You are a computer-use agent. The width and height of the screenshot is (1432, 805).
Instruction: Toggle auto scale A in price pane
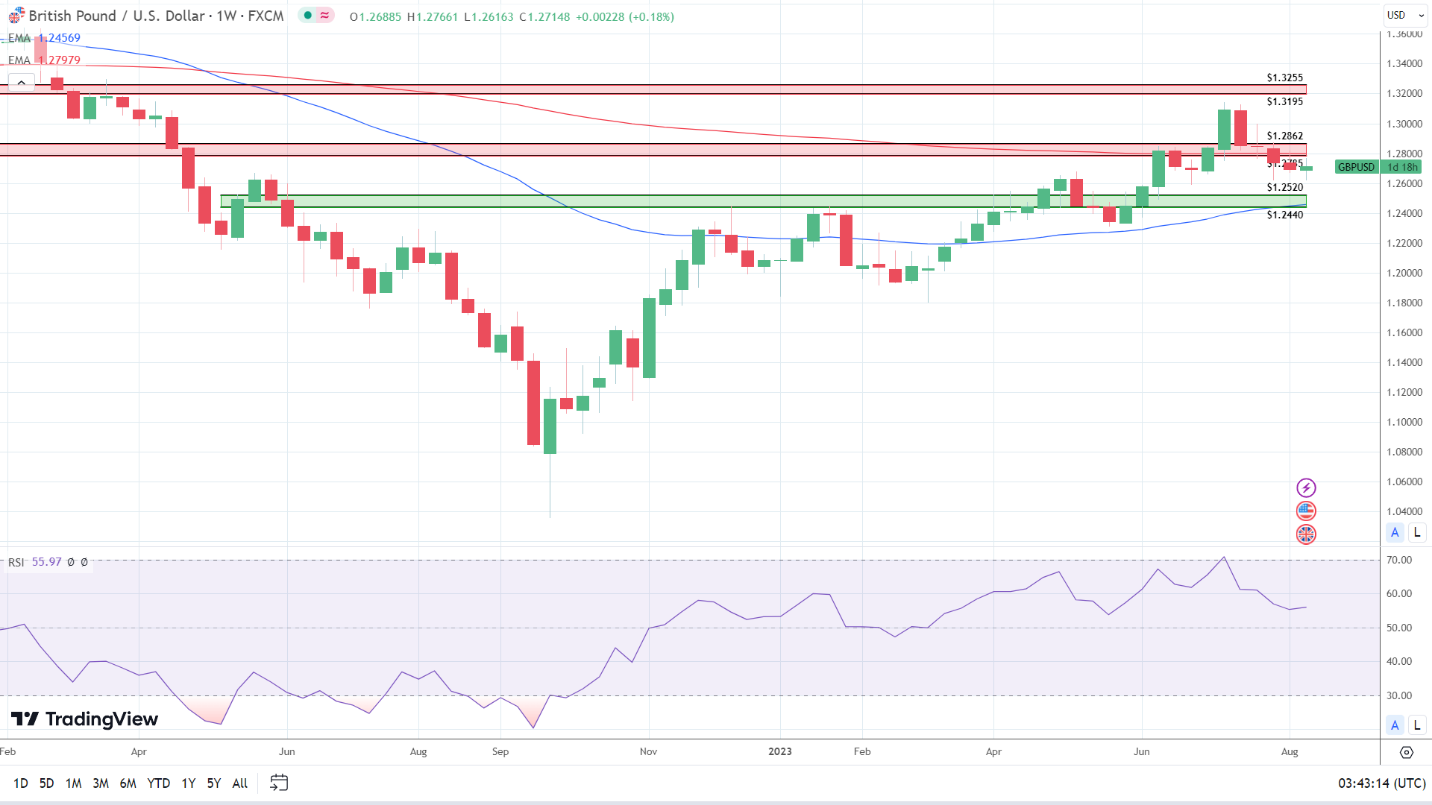click(1395, 532)
